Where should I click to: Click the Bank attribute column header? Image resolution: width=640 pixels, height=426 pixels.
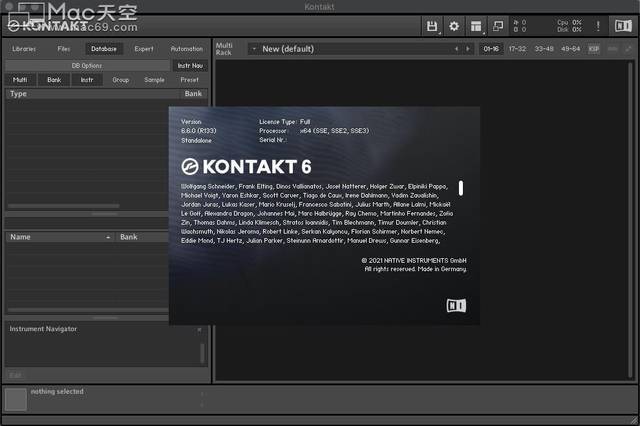pos(193,94)
